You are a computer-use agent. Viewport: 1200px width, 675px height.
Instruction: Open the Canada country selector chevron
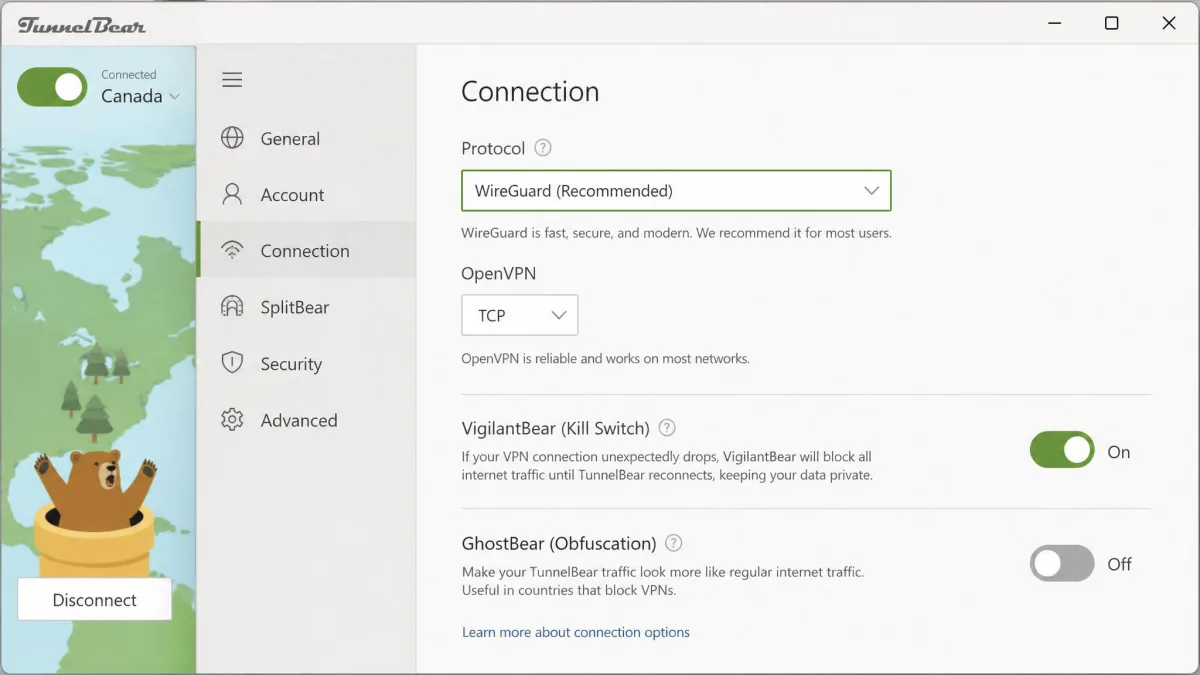tap(175, 97)
